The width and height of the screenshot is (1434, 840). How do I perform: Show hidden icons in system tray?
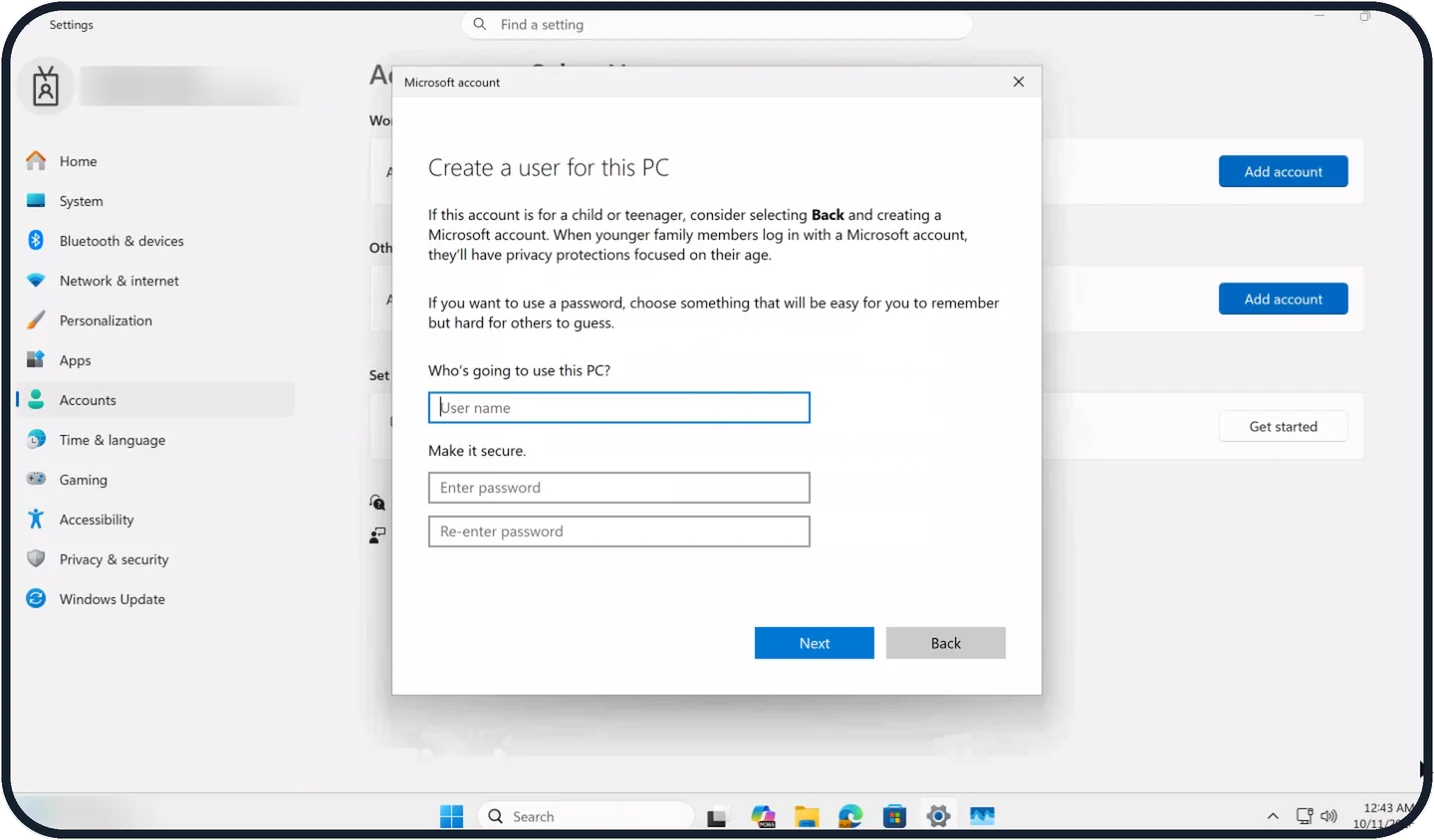coord(1272,816)
